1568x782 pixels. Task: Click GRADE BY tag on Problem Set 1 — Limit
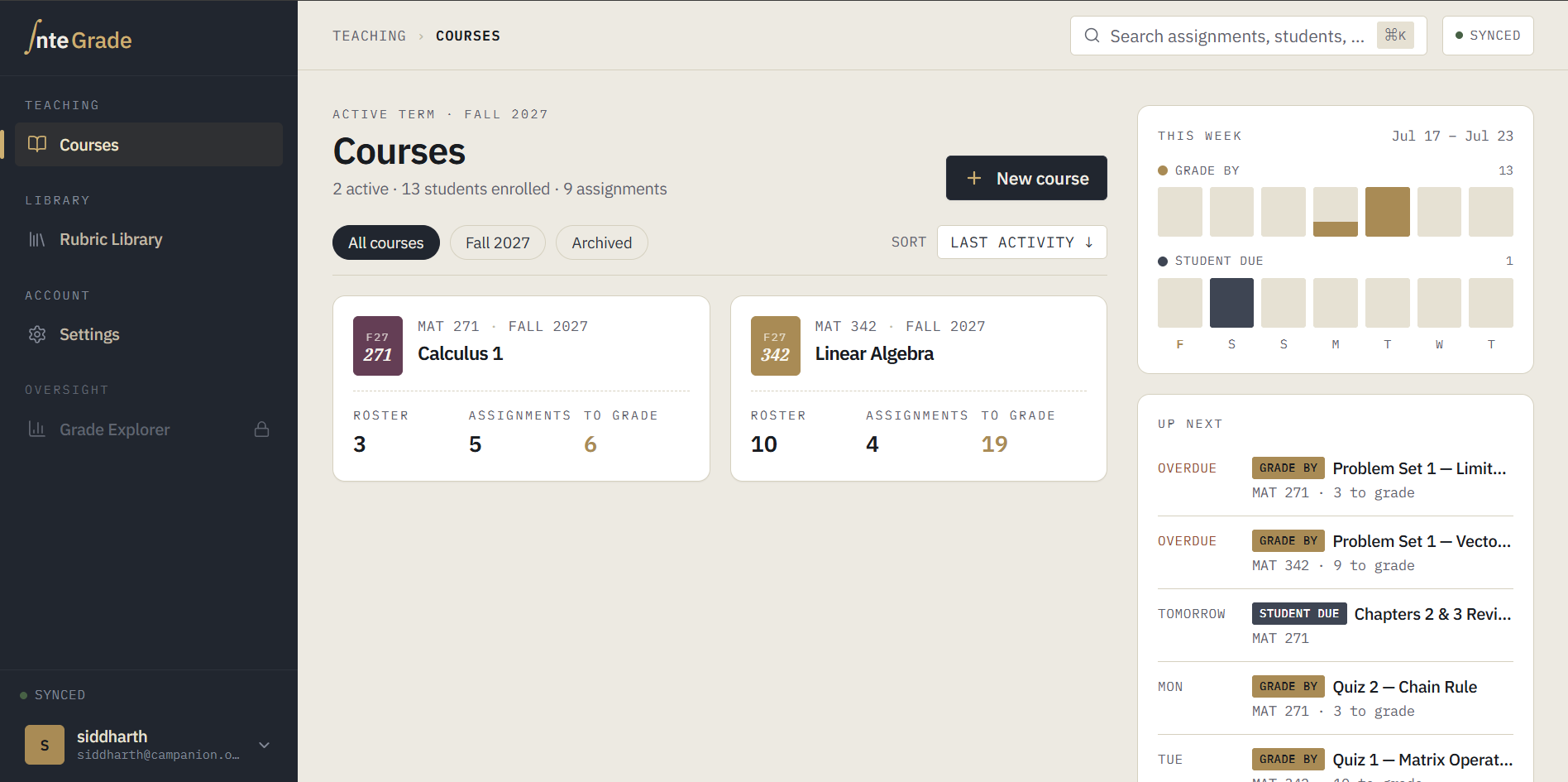click(1288, 468)
